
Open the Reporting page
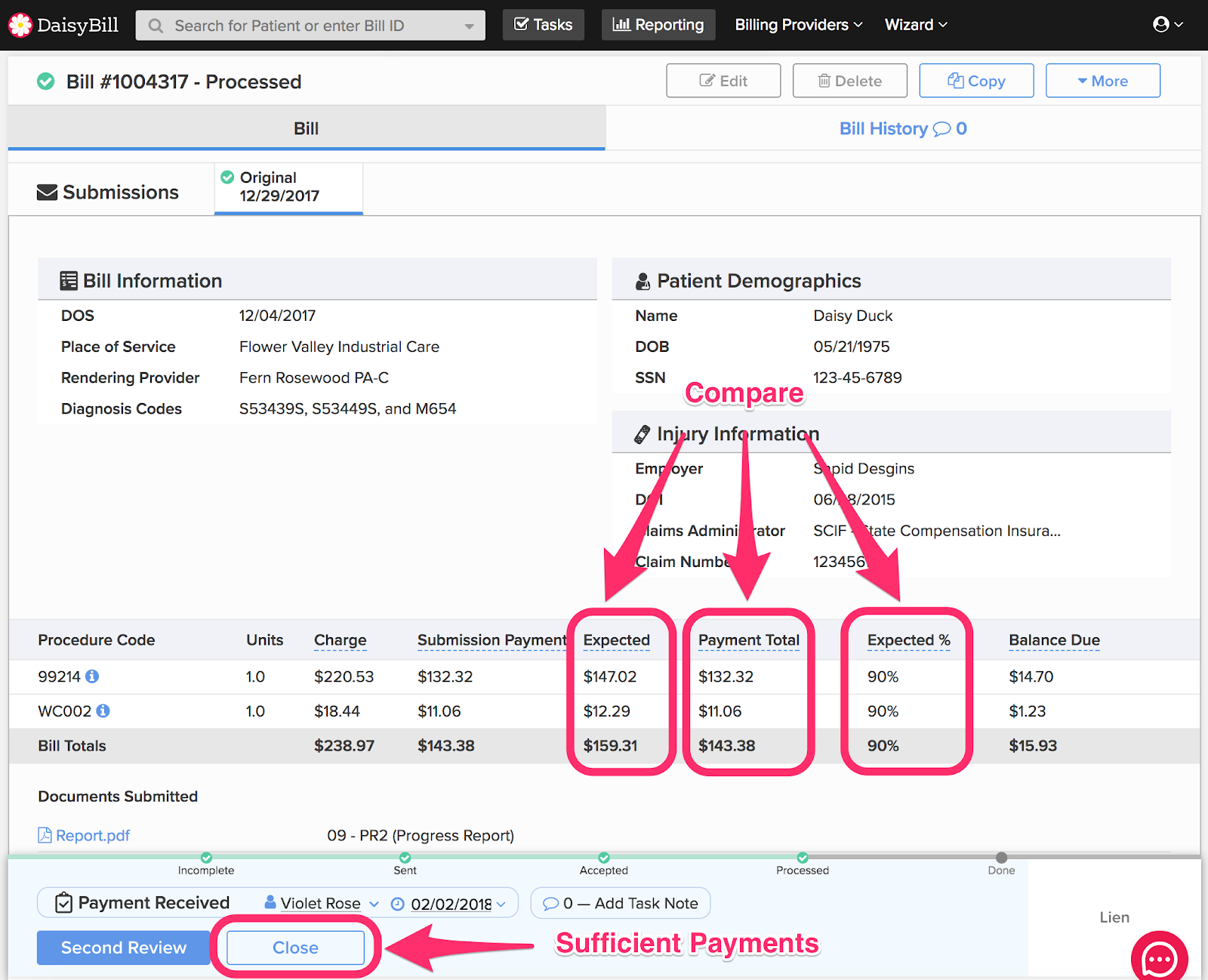tap(658, 25)
